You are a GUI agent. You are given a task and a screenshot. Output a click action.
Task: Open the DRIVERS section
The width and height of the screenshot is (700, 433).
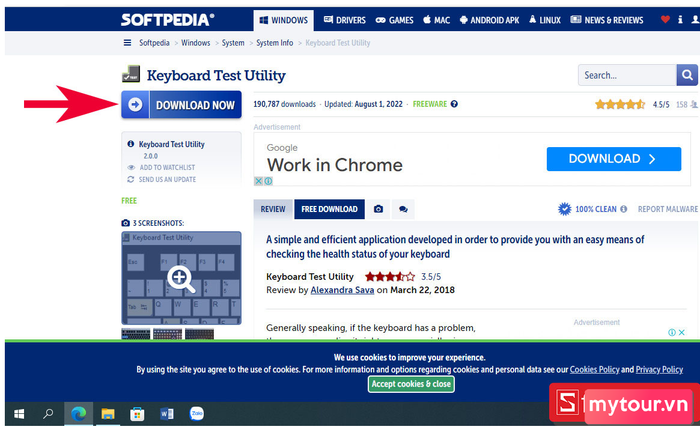(345, 20)
